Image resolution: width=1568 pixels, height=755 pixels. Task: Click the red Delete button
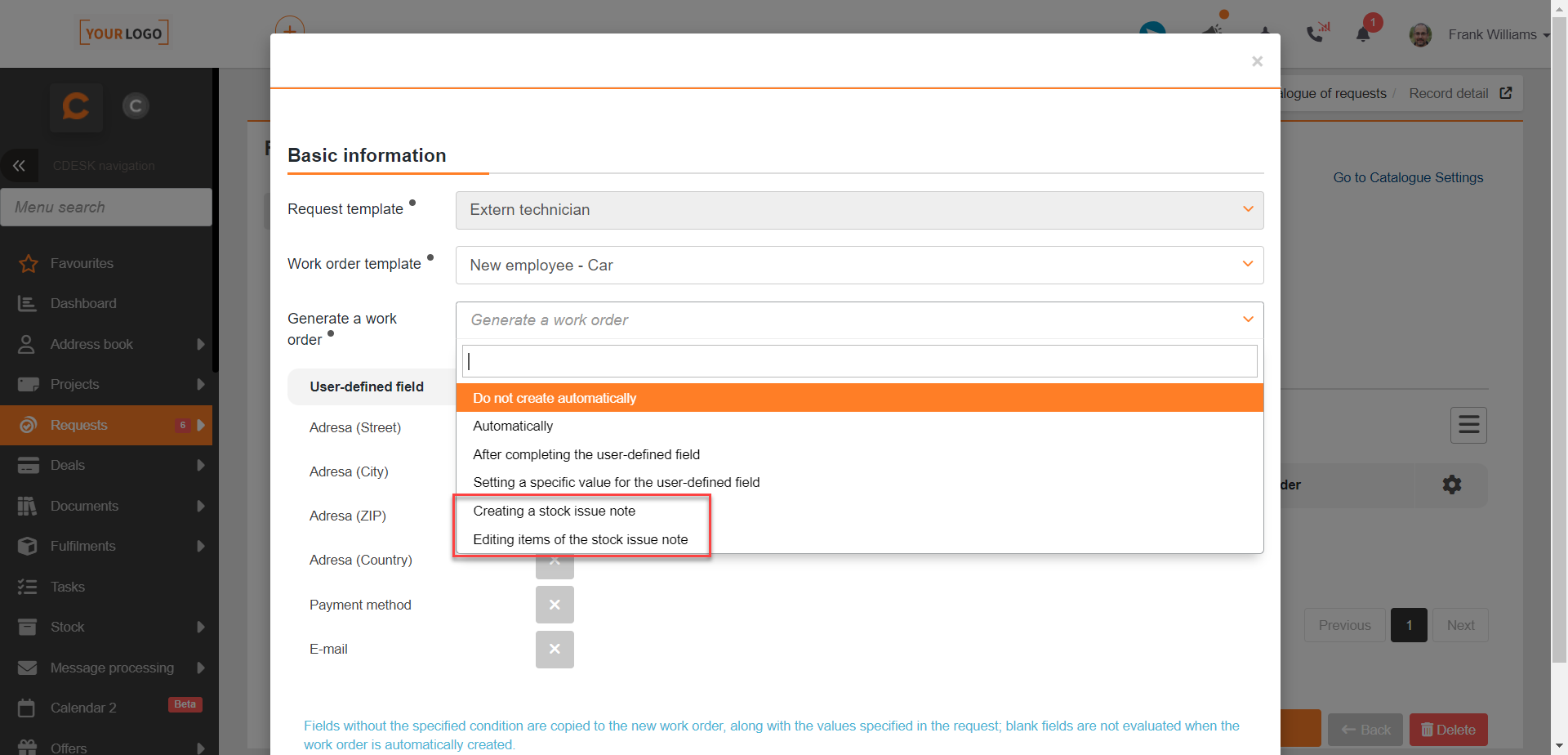1448,730
